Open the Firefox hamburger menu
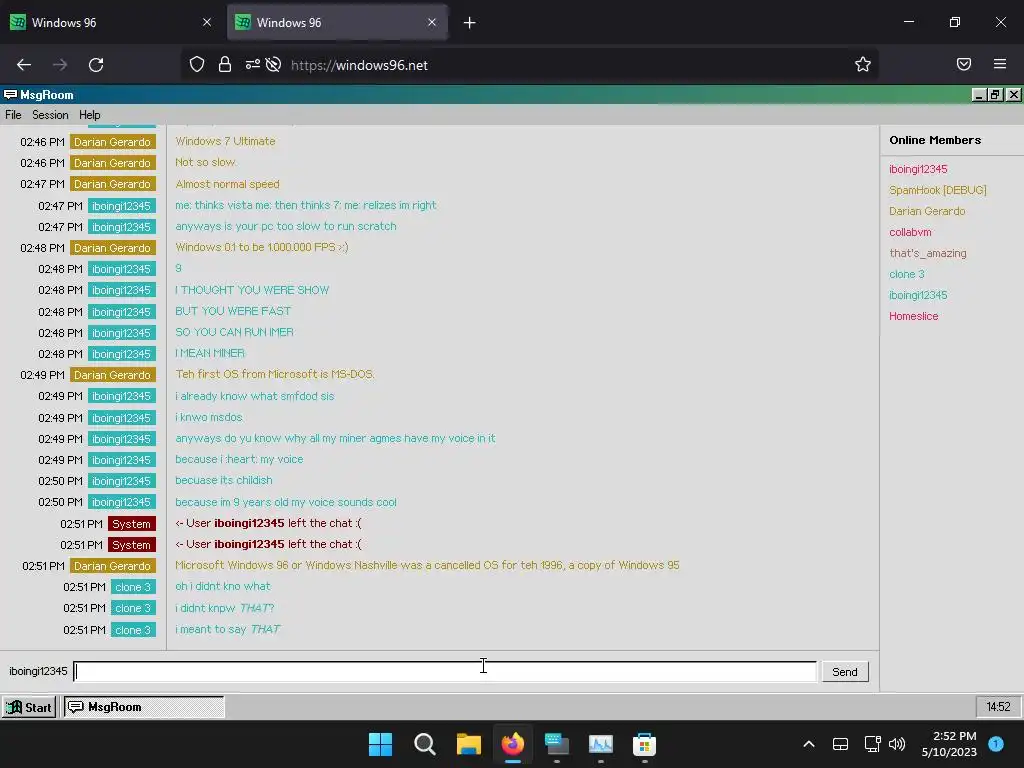 click(1000, 64)
